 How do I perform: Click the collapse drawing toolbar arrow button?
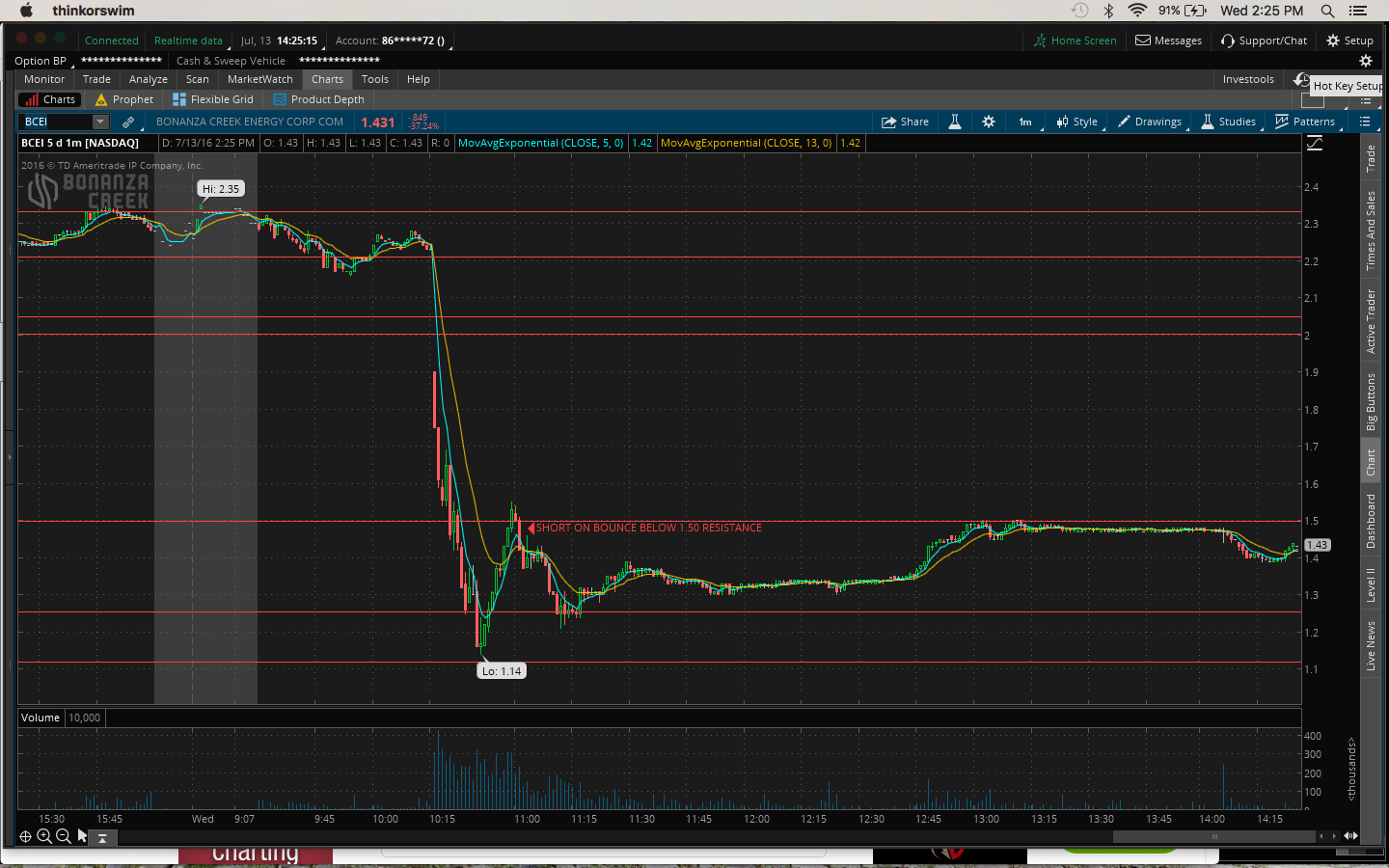tap(102, 838)
